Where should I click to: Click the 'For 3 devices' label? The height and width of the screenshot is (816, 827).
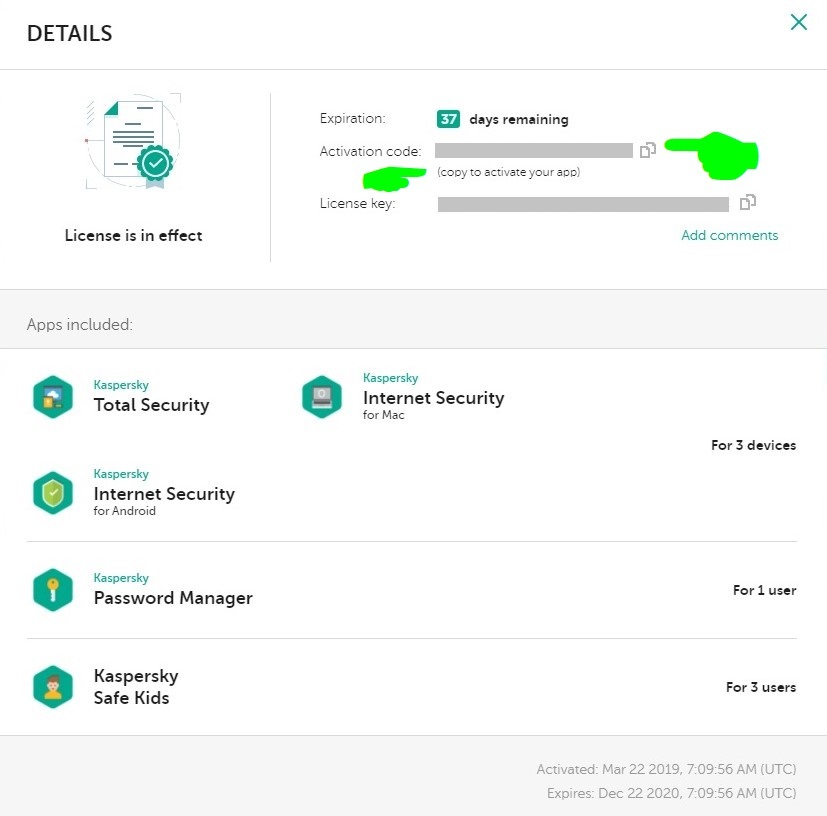coord(753,445)
